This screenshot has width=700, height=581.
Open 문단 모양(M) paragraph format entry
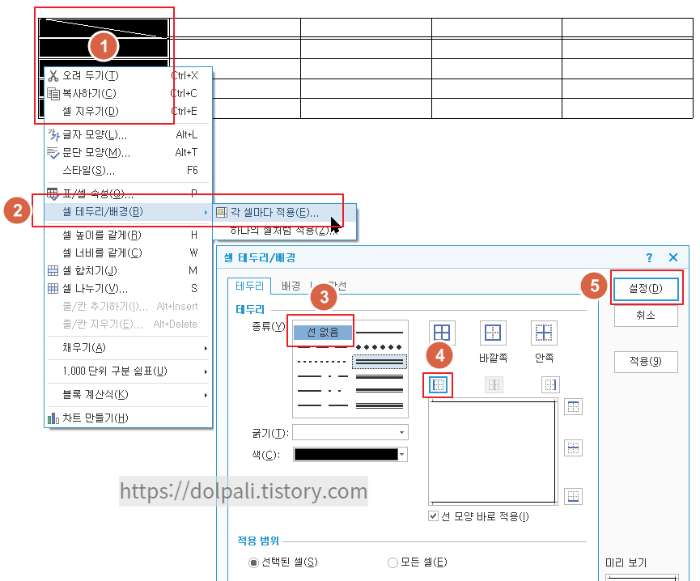pos(128,152)
